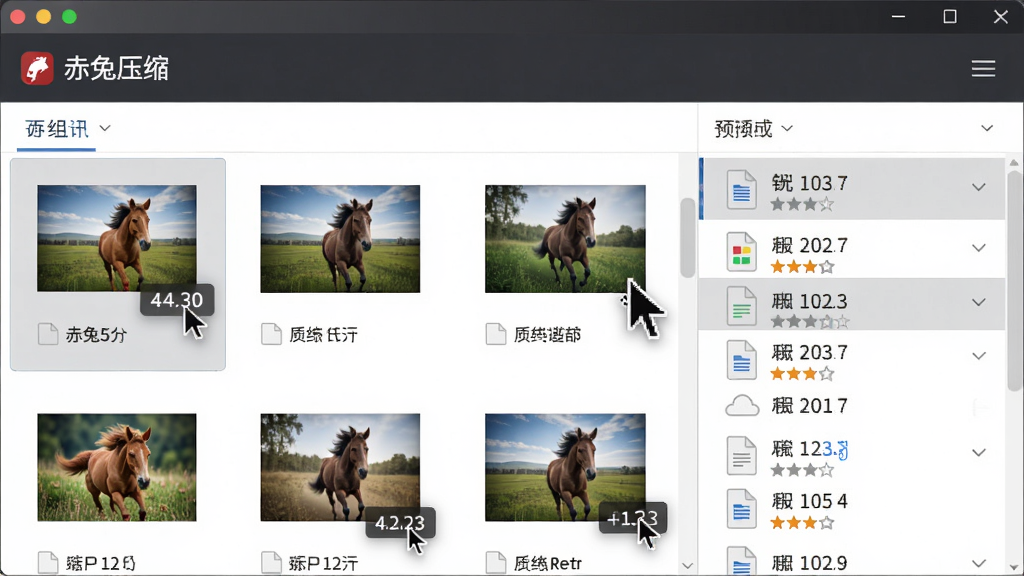1024x576 pixels.
Task: Click the macOS-style yellow minimize button
Action: 43,17
